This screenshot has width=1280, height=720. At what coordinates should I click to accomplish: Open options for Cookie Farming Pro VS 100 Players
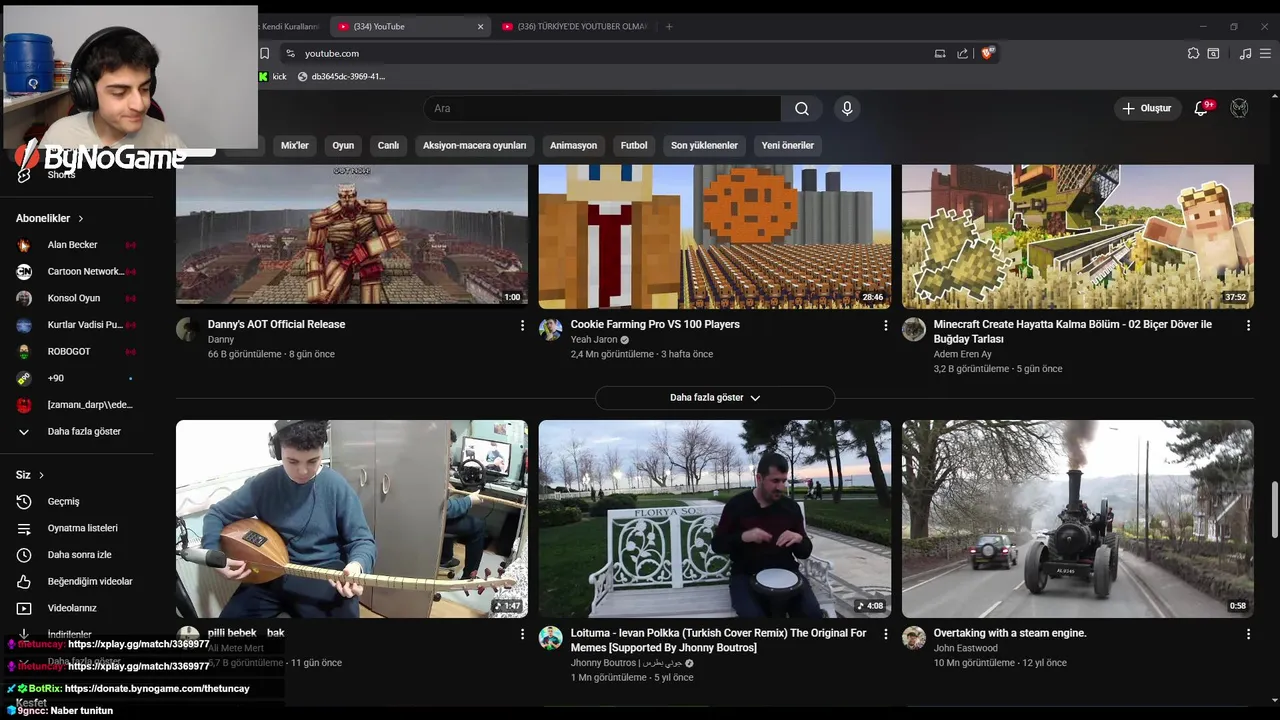click(x=885, y=325)
